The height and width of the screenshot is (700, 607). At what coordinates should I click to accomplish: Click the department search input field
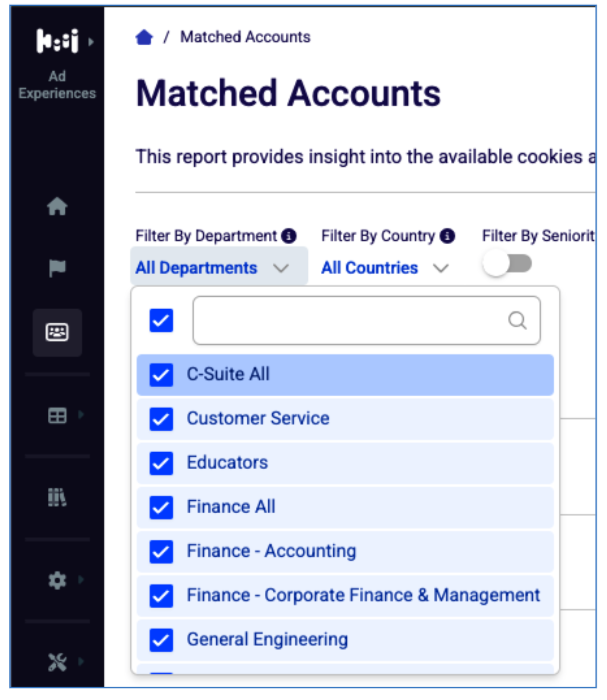pos(366,321)
